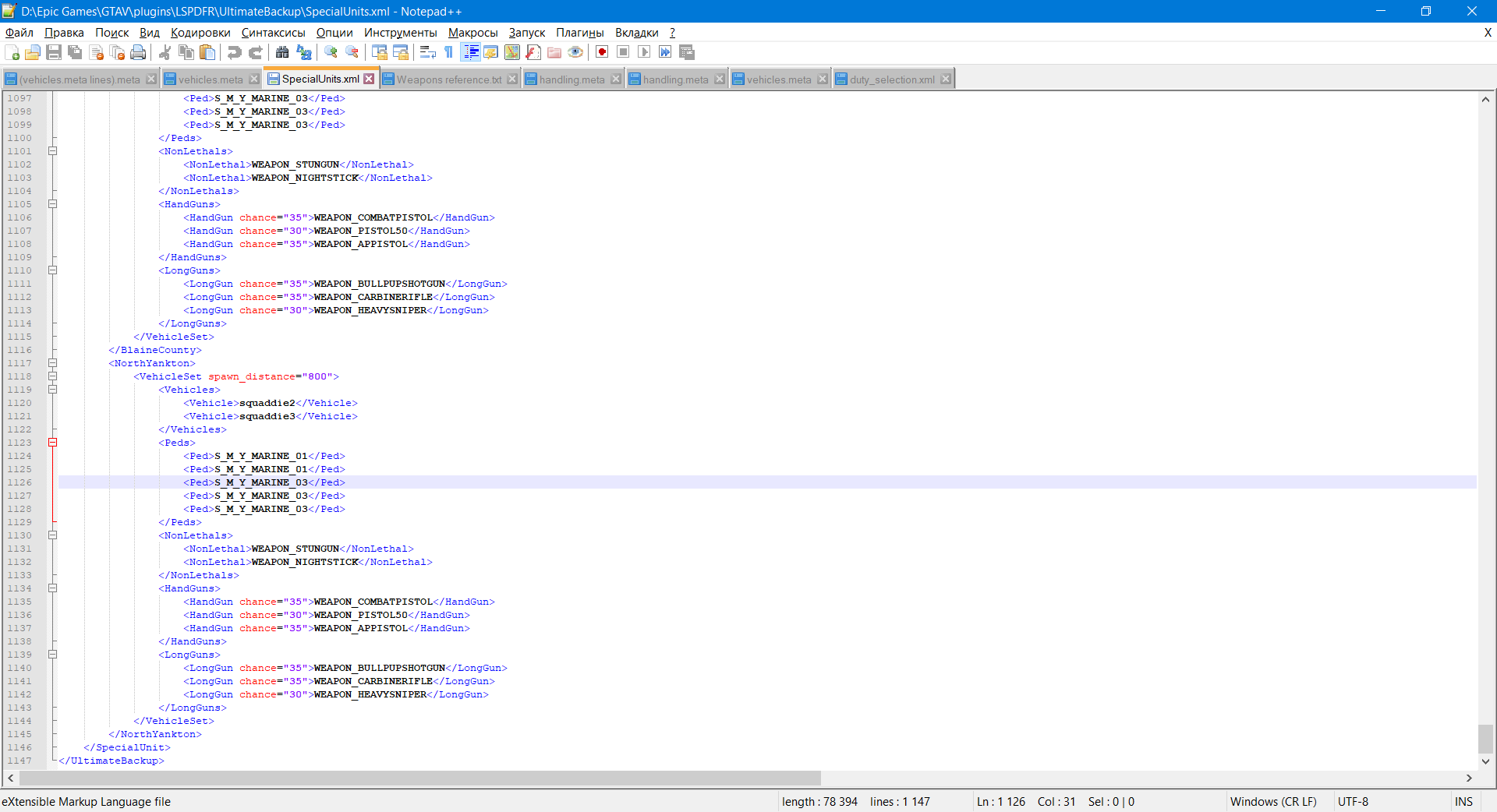The image size is (1497, 812).
Task: Click the Save file toolbar icon
Action: point(54,52)
